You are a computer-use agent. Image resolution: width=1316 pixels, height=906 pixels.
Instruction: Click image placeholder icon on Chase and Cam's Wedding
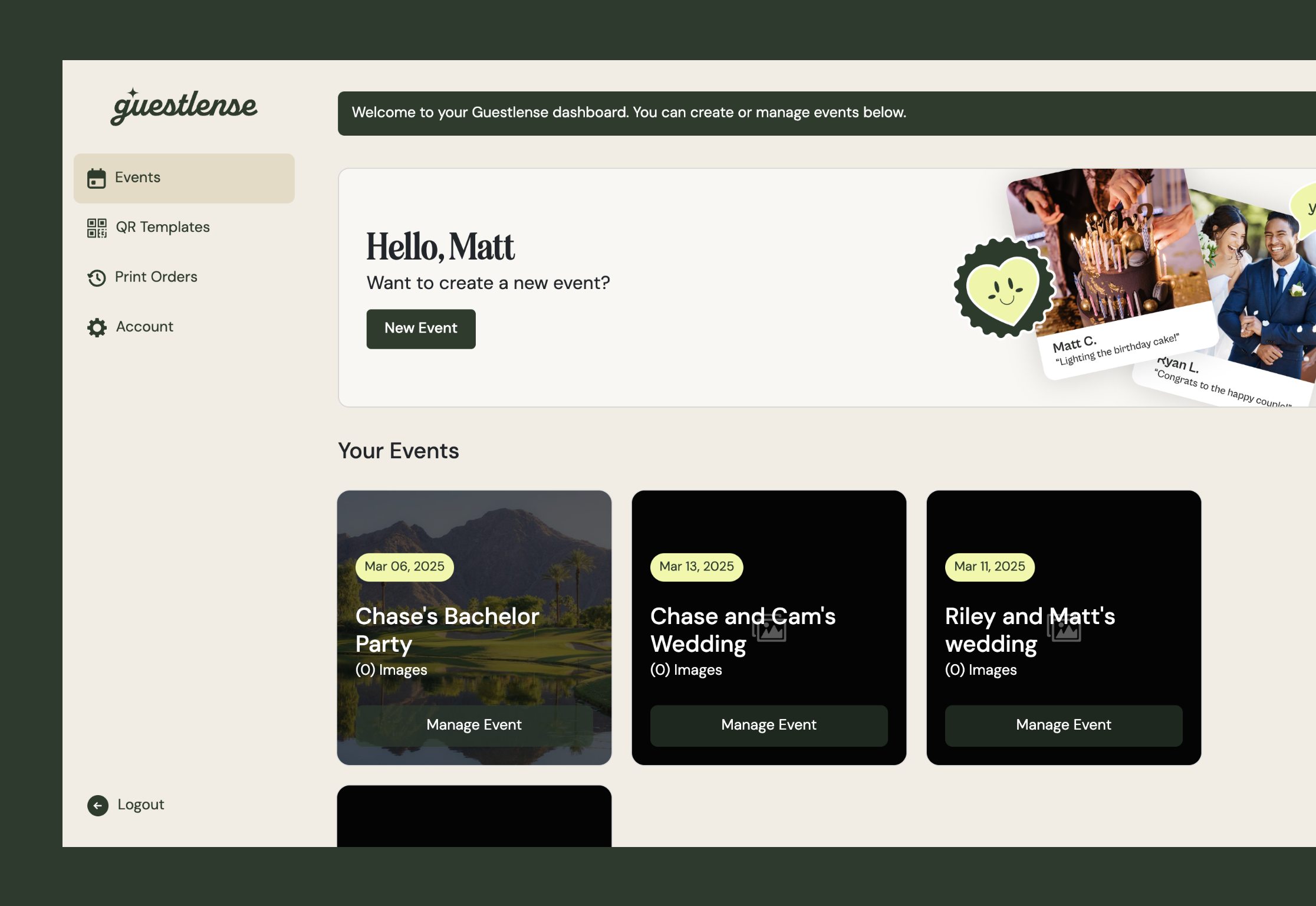point(769,629)
